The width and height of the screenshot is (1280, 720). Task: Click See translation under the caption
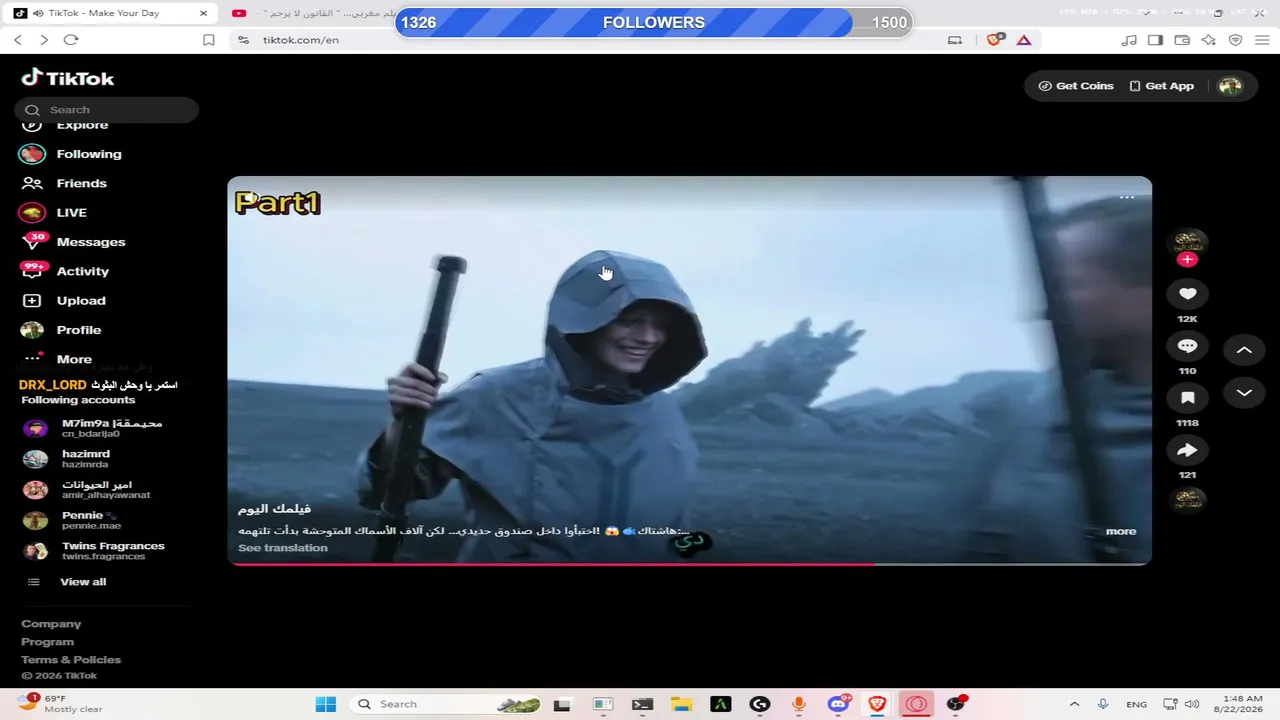pos(282,548)
